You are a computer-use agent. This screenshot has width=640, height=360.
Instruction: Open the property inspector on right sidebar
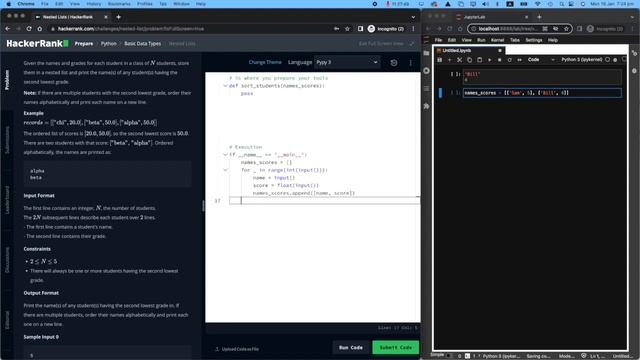tap(634, 53)
